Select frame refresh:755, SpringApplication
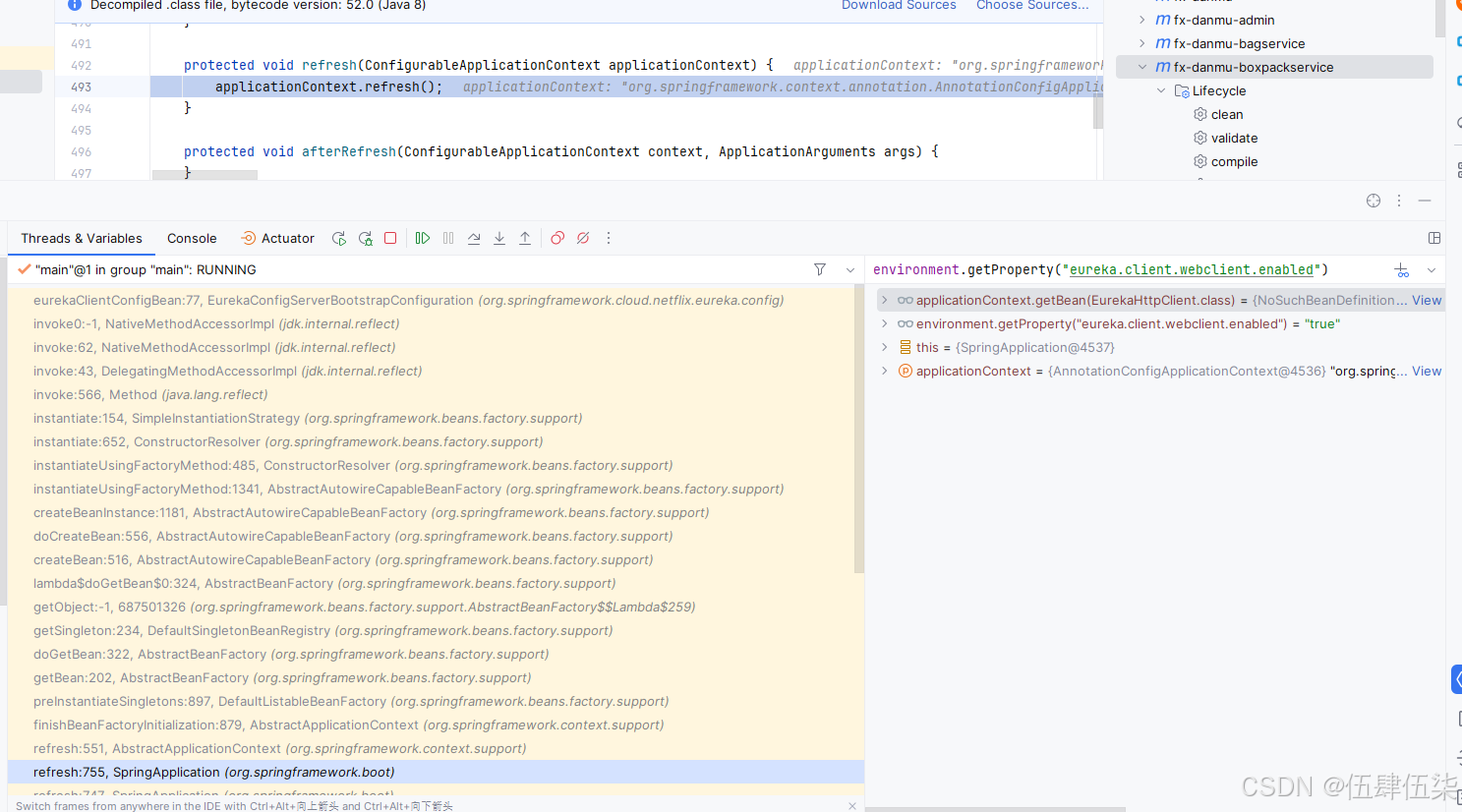Viewport: 1462px width, 812px height. coord(436,772)
